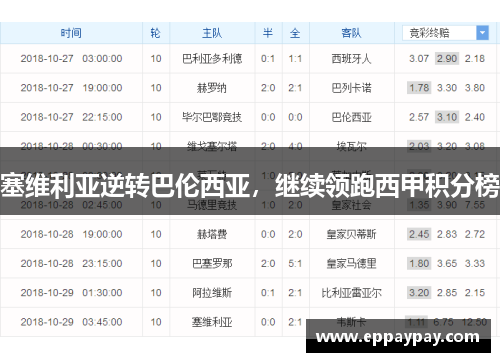This screenshot has width=500, height=362.
Task: Open away team 比利亚雷亚尔
Action: (x=351, y=293)
